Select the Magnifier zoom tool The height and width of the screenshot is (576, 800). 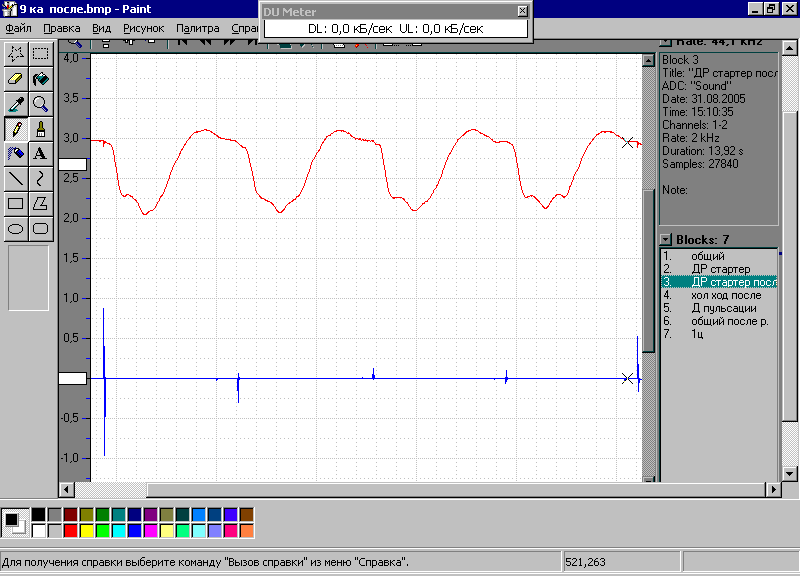(40, 104)
